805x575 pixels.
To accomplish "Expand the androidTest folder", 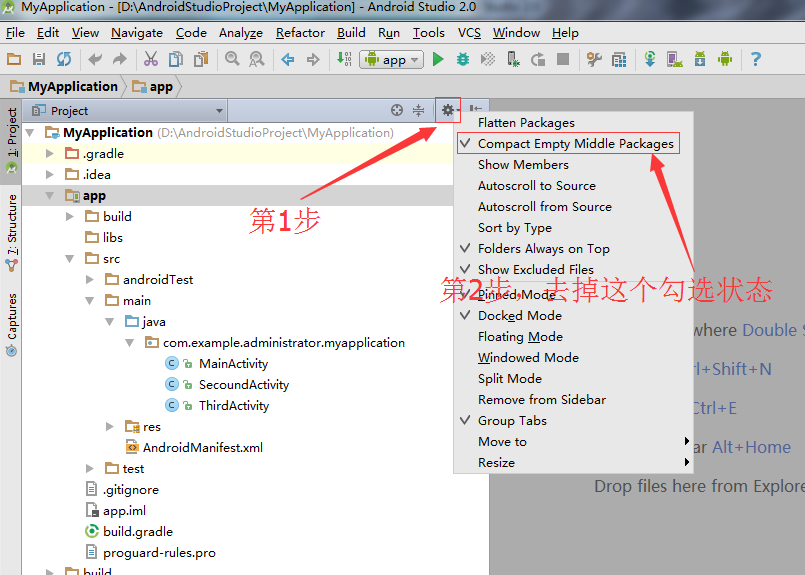I will (x=90, y=280).
